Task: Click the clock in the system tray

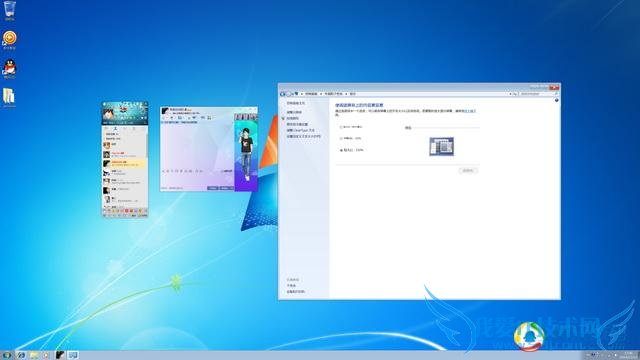Action: click(x=629, y=355)
